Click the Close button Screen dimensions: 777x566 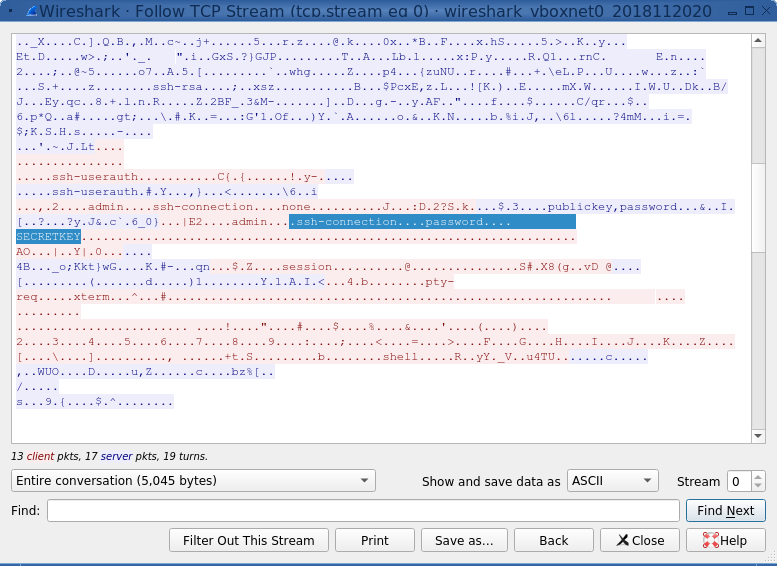coord(640,540)
